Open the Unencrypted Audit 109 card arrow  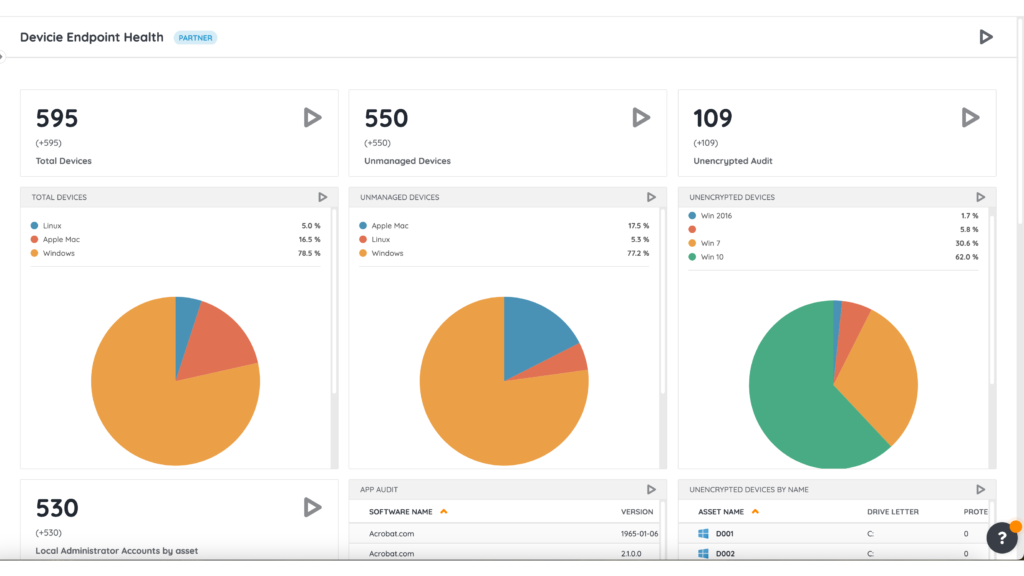coord(970,118)
